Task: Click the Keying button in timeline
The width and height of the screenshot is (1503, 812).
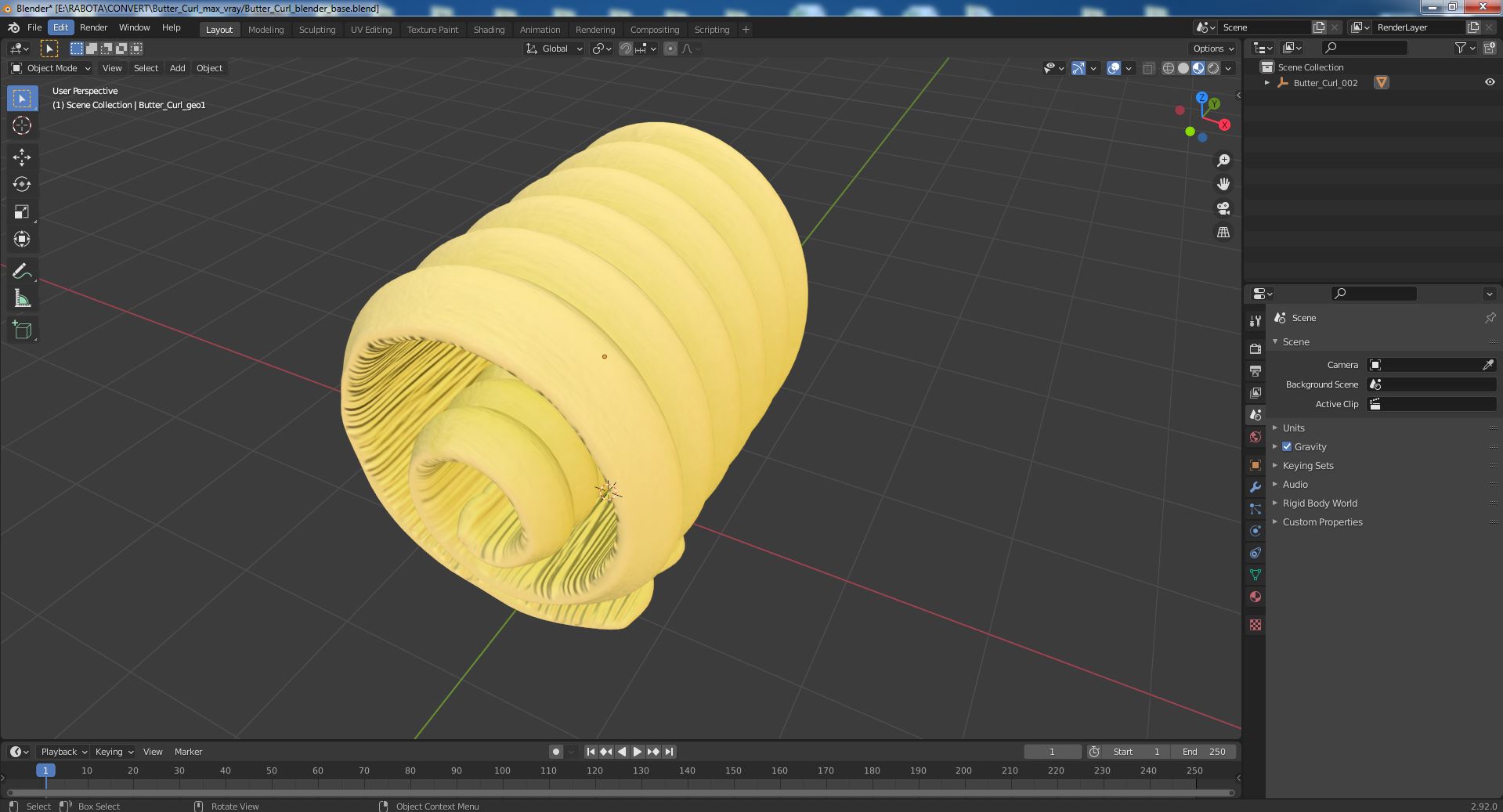Action: point(114,752)
